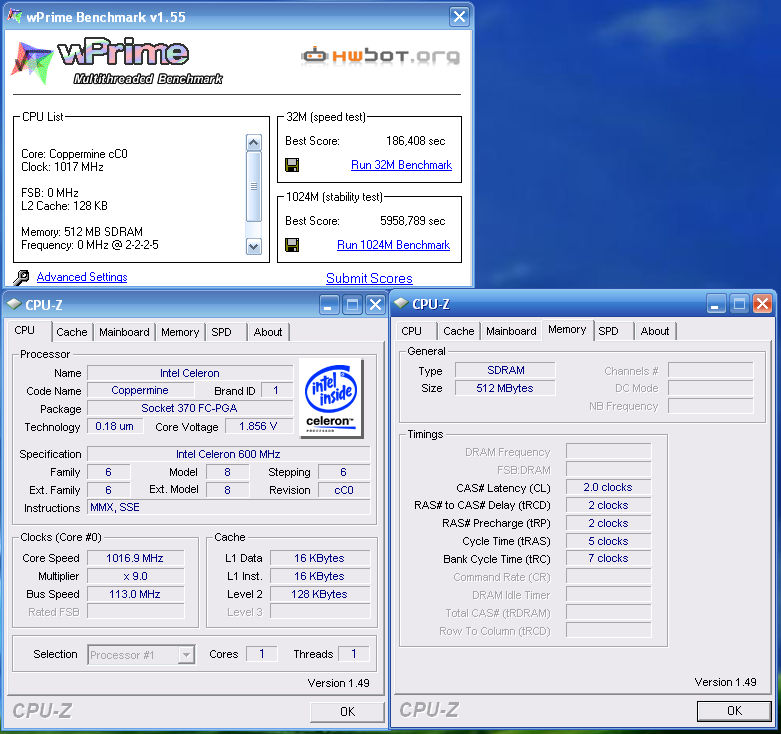Click the save icon next to 32M benchmark
The image size is (781, 734).
click(x=292, y=165)
